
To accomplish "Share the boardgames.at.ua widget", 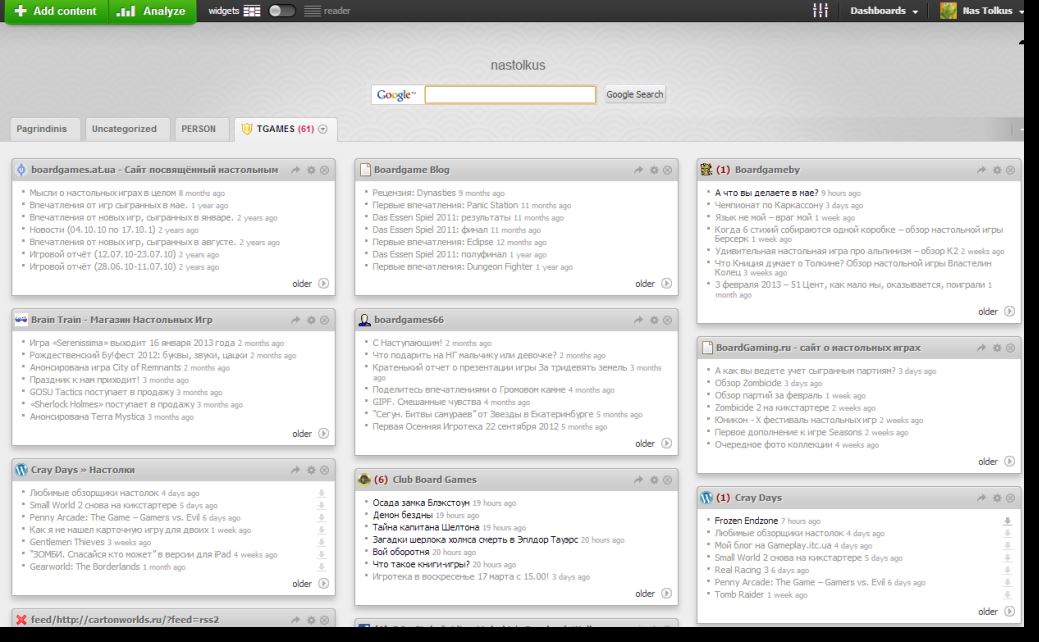I will tap(296, 170).
